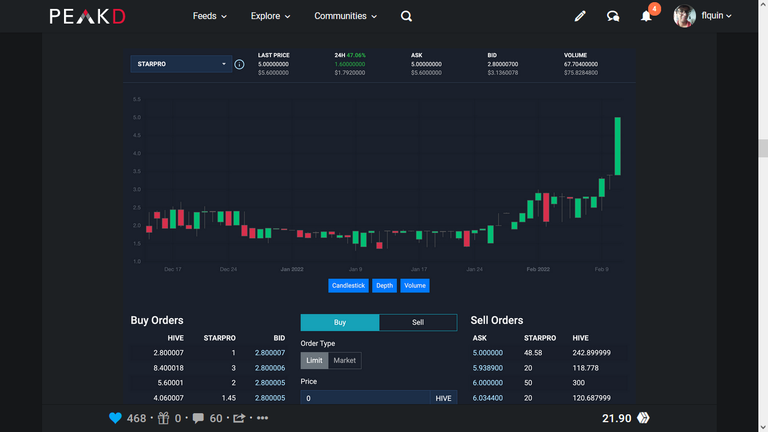Click the BID value 2.80000700
Viewport: 768px width, 432px height.
[503, 64]
